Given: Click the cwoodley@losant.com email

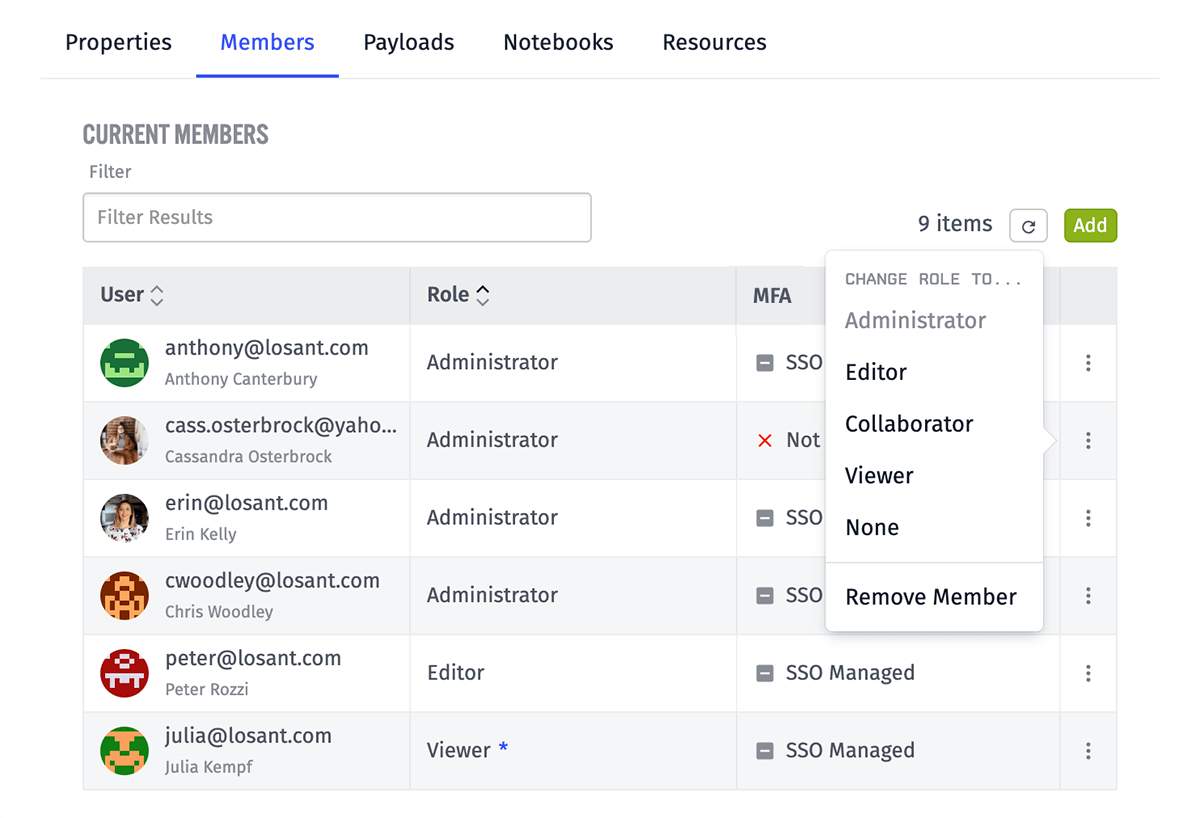Looking at the screenshot, I should tap(272, 580).
